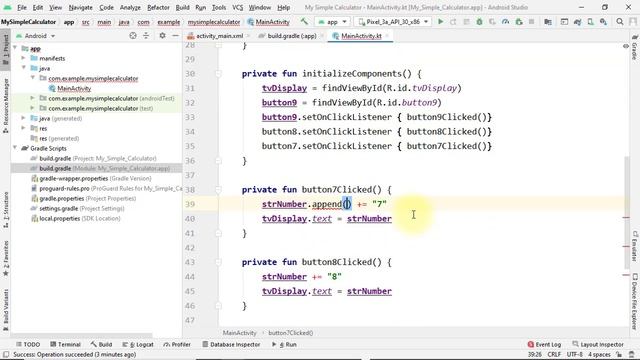This screenshot has width=640, height=360.
Task: Collapse the java folder
Action: pos(24,68)
